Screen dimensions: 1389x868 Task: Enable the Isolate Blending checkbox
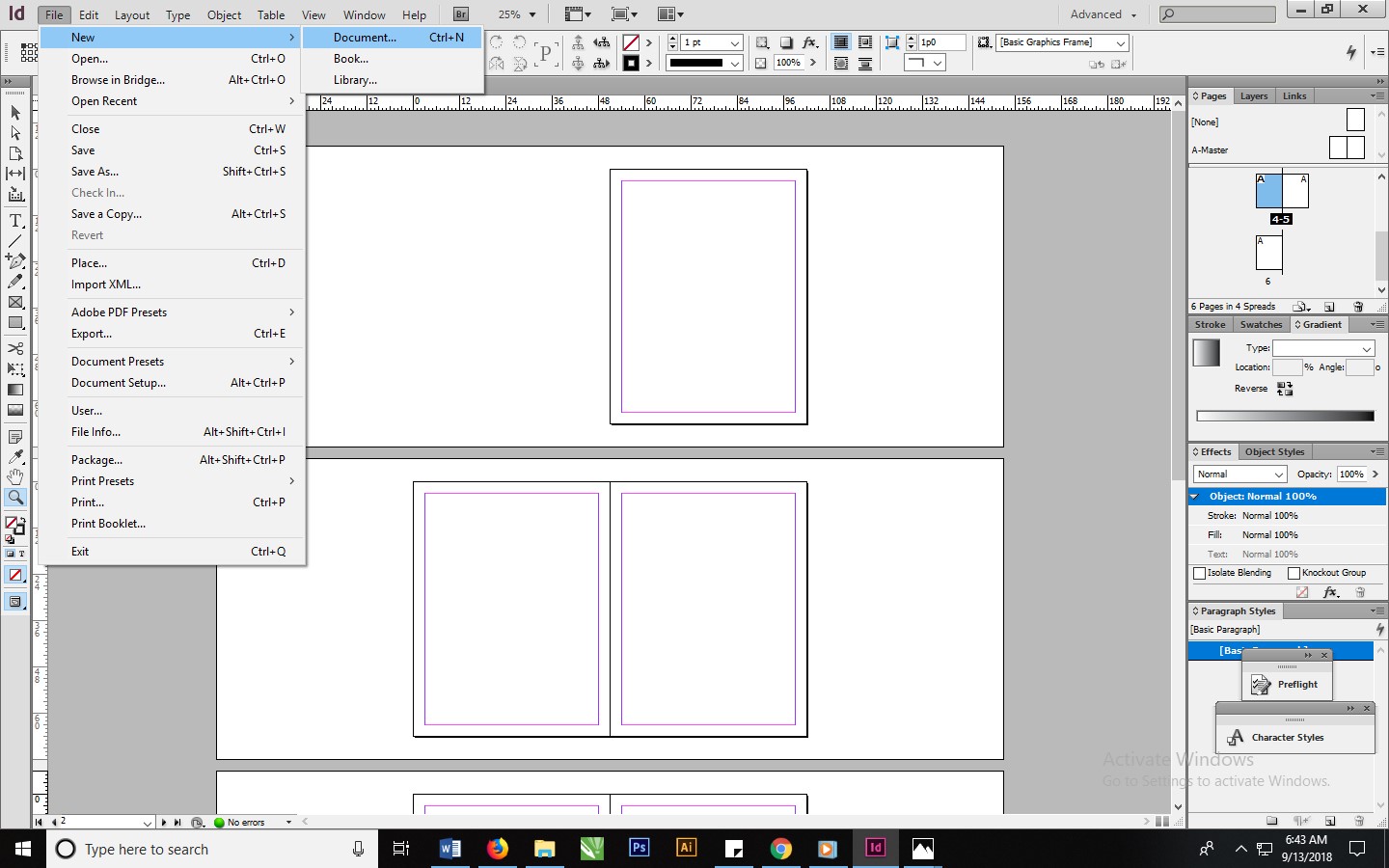[x=1198, y=573]
